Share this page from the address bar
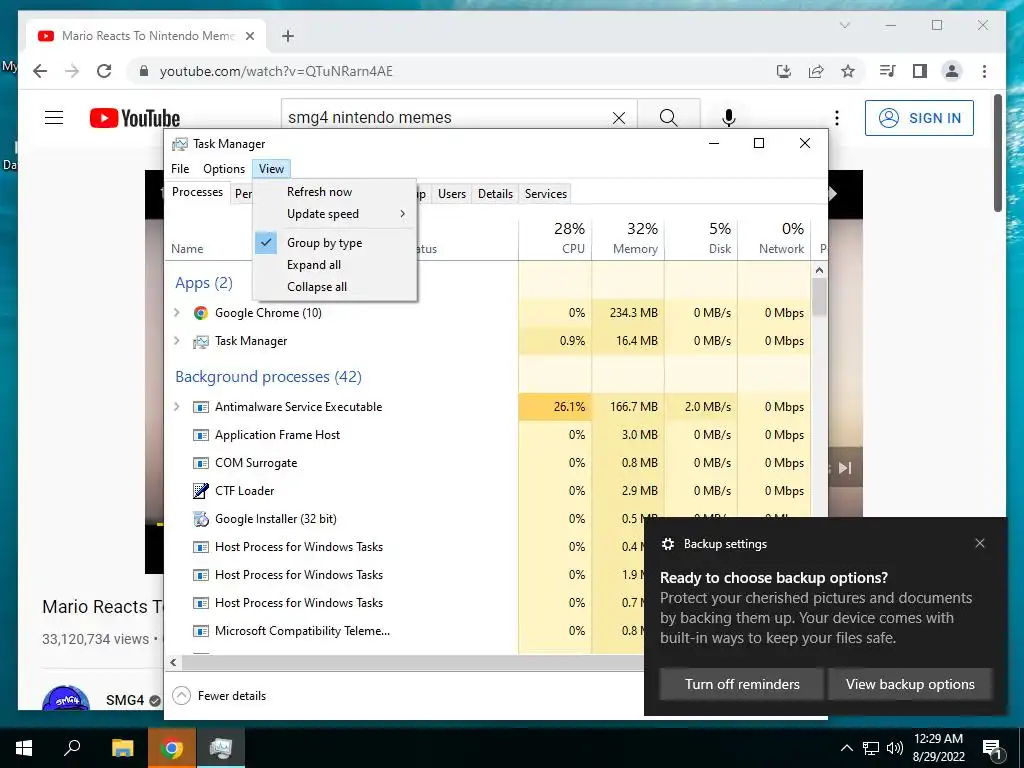This screenshot has width=1024, height=768. (816, 71)
